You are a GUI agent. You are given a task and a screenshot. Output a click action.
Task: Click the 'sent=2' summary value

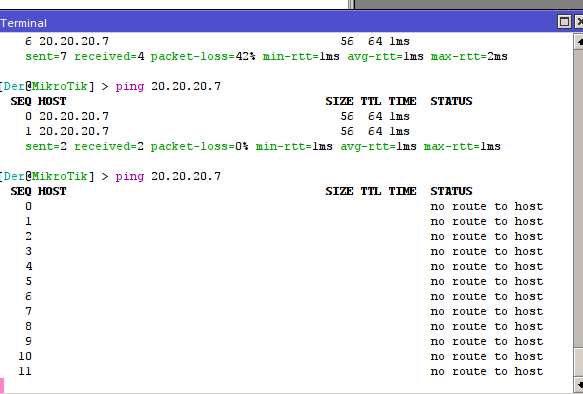[x=46, y=146]
